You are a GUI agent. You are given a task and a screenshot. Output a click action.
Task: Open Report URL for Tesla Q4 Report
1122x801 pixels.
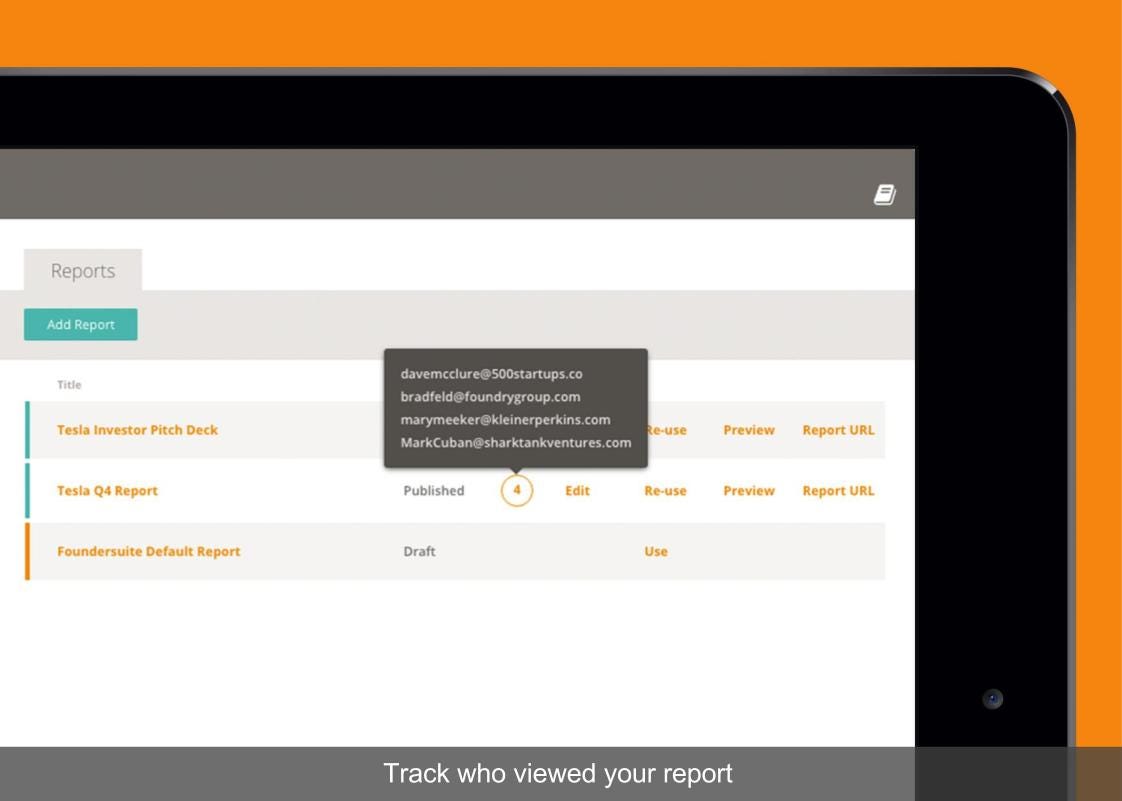839,490
